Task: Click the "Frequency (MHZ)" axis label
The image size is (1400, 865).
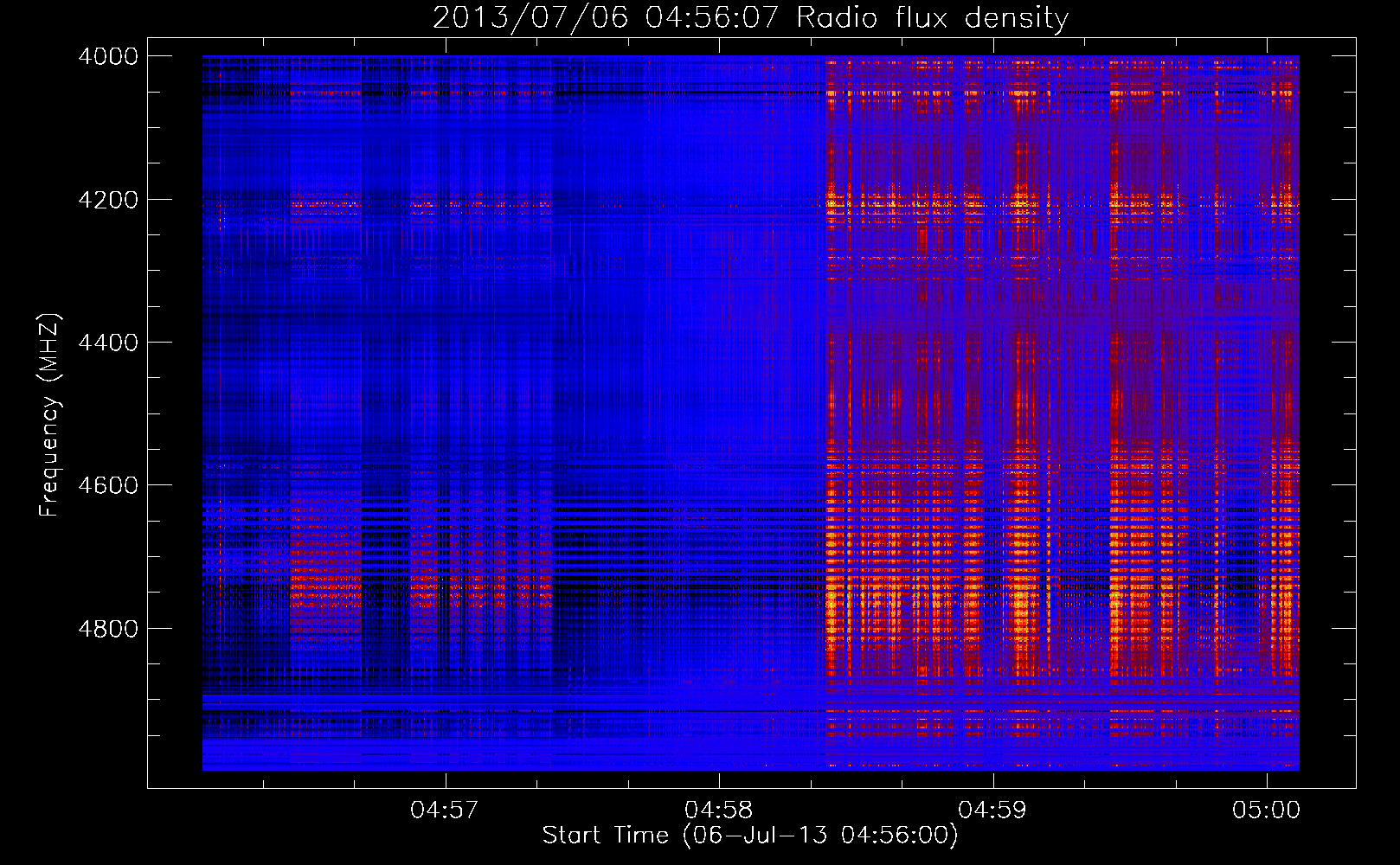Action: 50,415
